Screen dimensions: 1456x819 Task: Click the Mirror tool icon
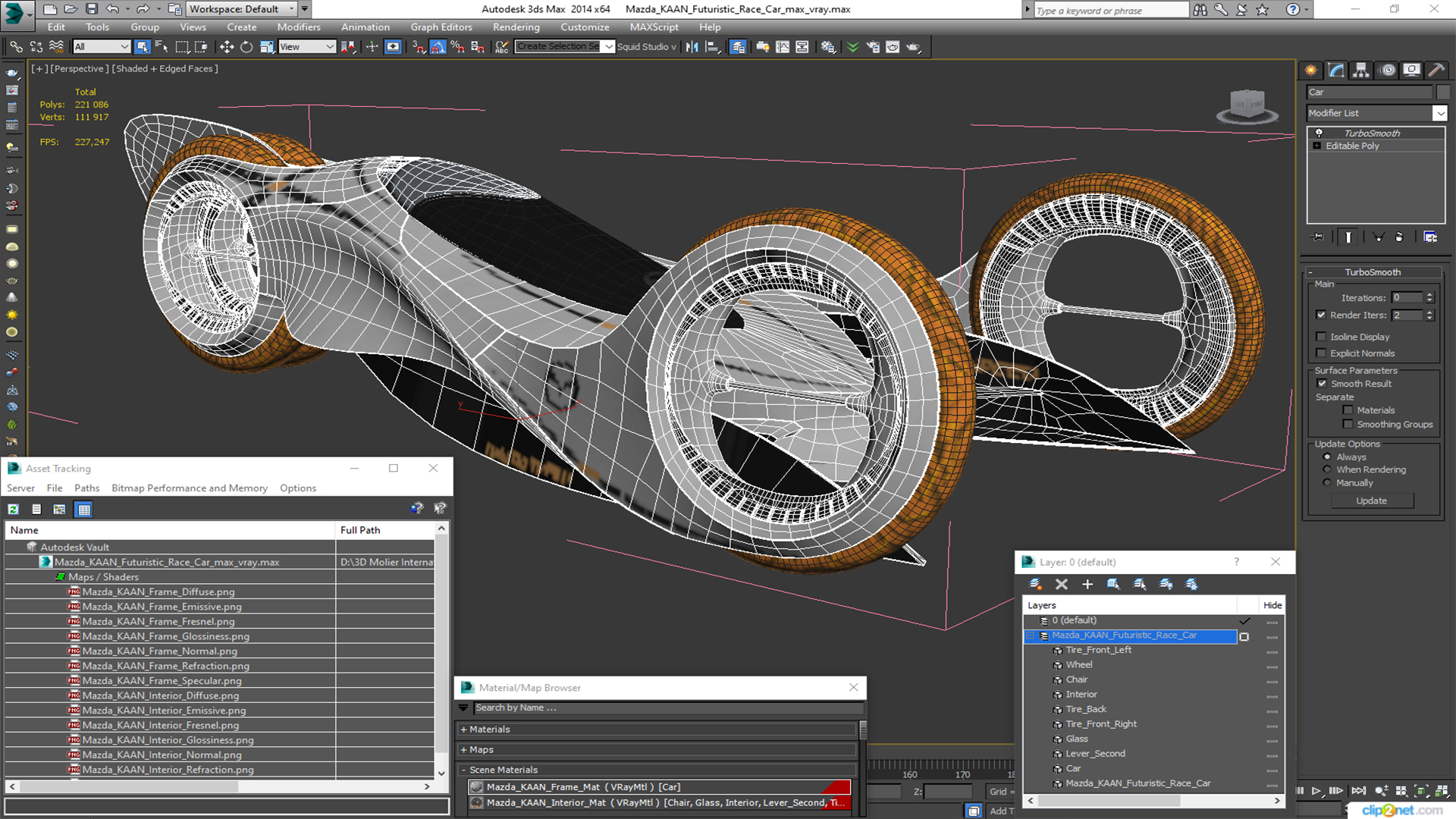pyautogui.click(x=692, y=47)
